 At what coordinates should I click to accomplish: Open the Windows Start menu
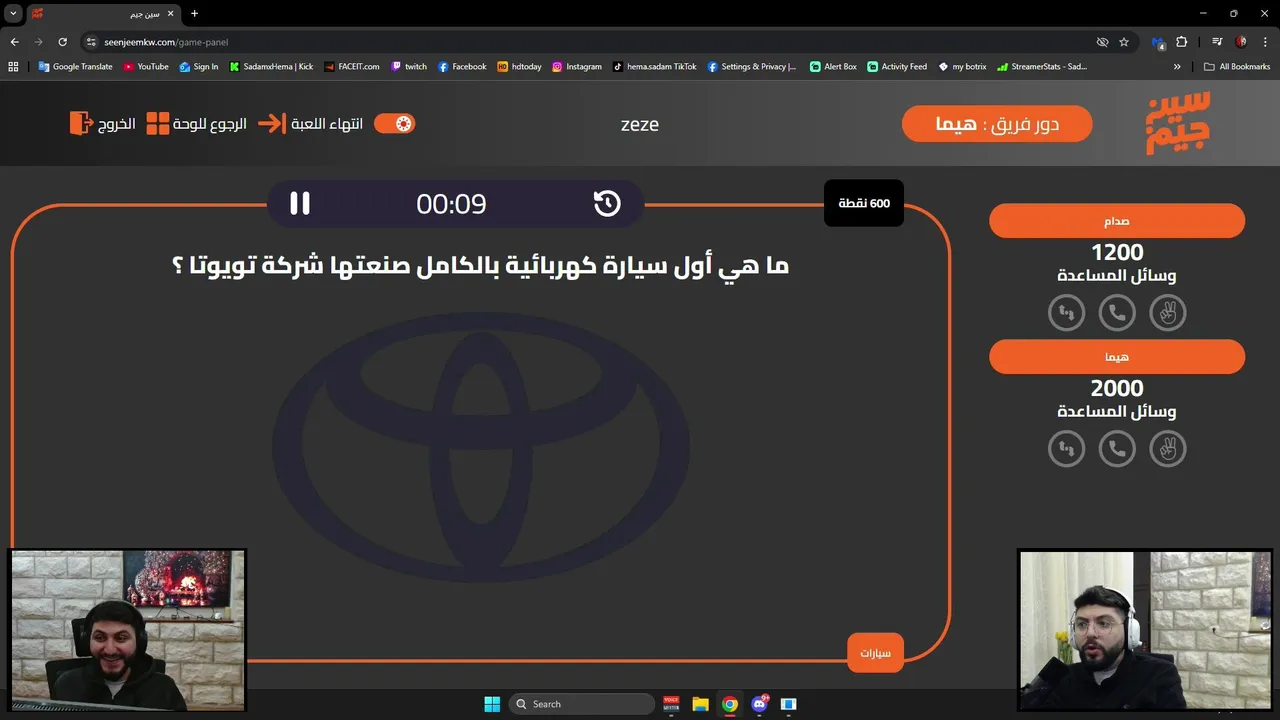492,704
